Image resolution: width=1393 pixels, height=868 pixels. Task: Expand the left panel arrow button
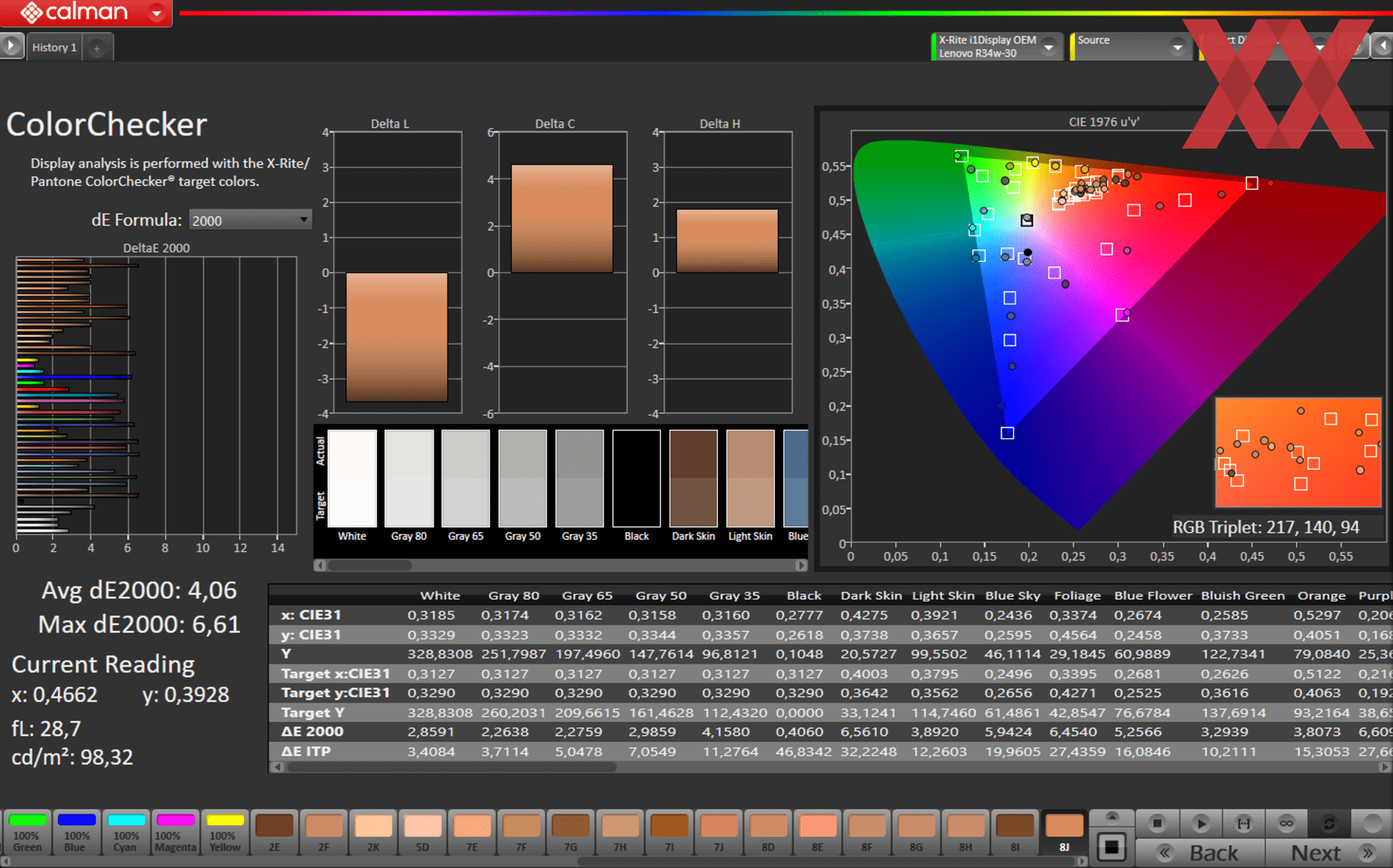click(11, 46)
